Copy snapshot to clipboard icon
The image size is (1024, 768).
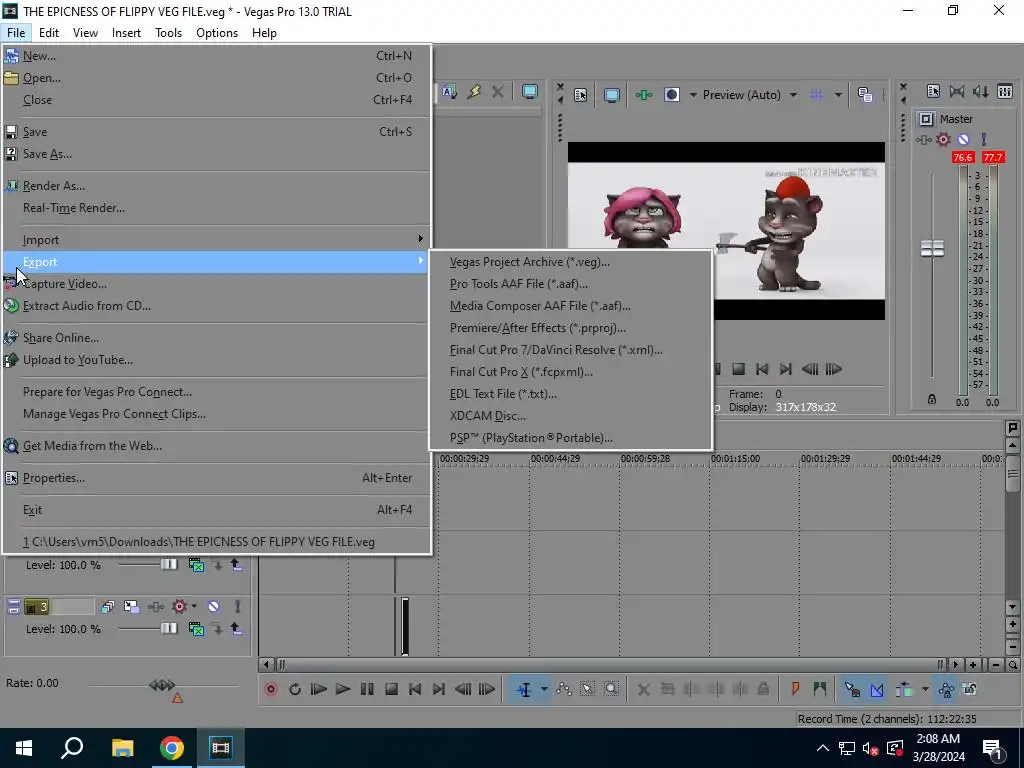[865, 95]
